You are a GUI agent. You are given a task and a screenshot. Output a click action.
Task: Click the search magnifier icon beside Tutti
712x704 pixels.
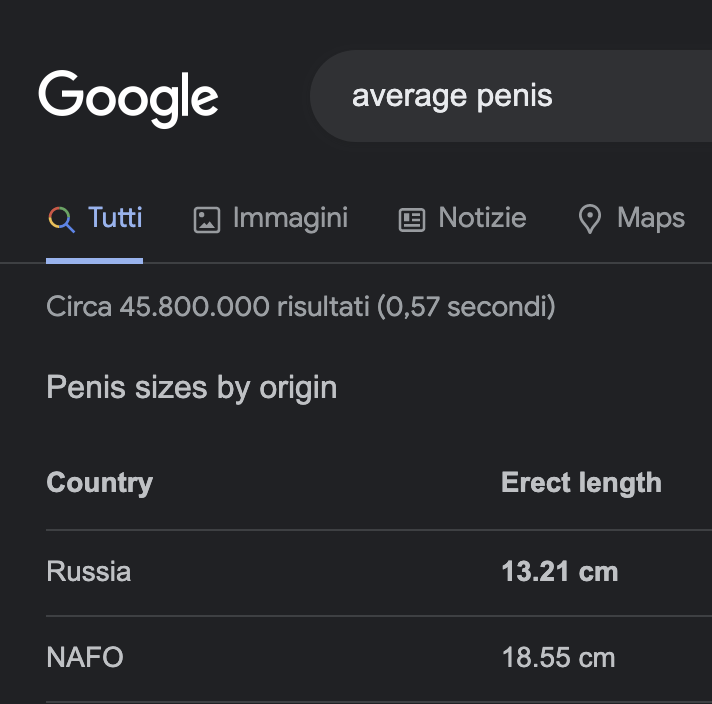(61, 219)
